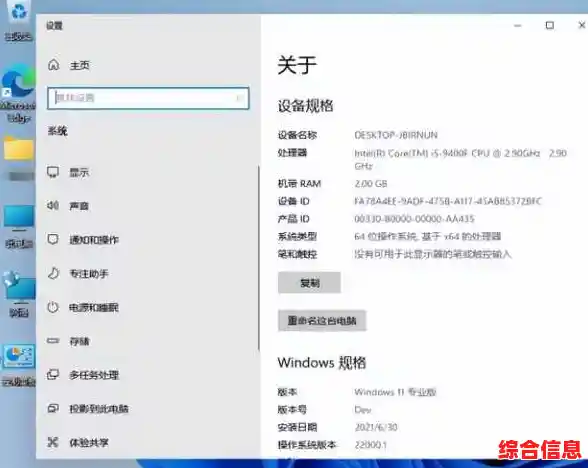Click the 专注助手 moon icon
This screenshot has width=588, height=468.
[53, 273]
